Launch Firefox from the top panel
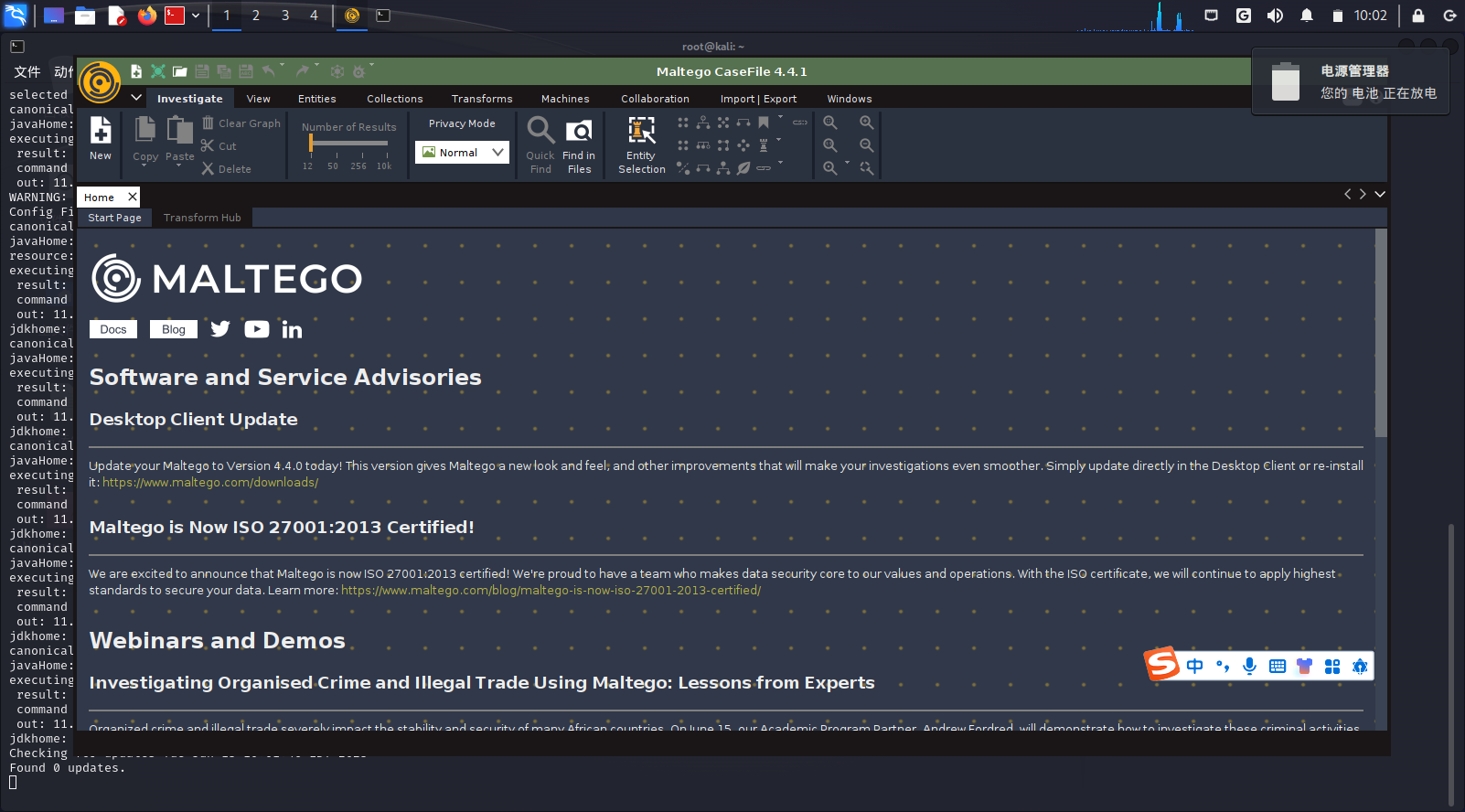The height and width of the screenshot is (812, 1465). [147, 16]
